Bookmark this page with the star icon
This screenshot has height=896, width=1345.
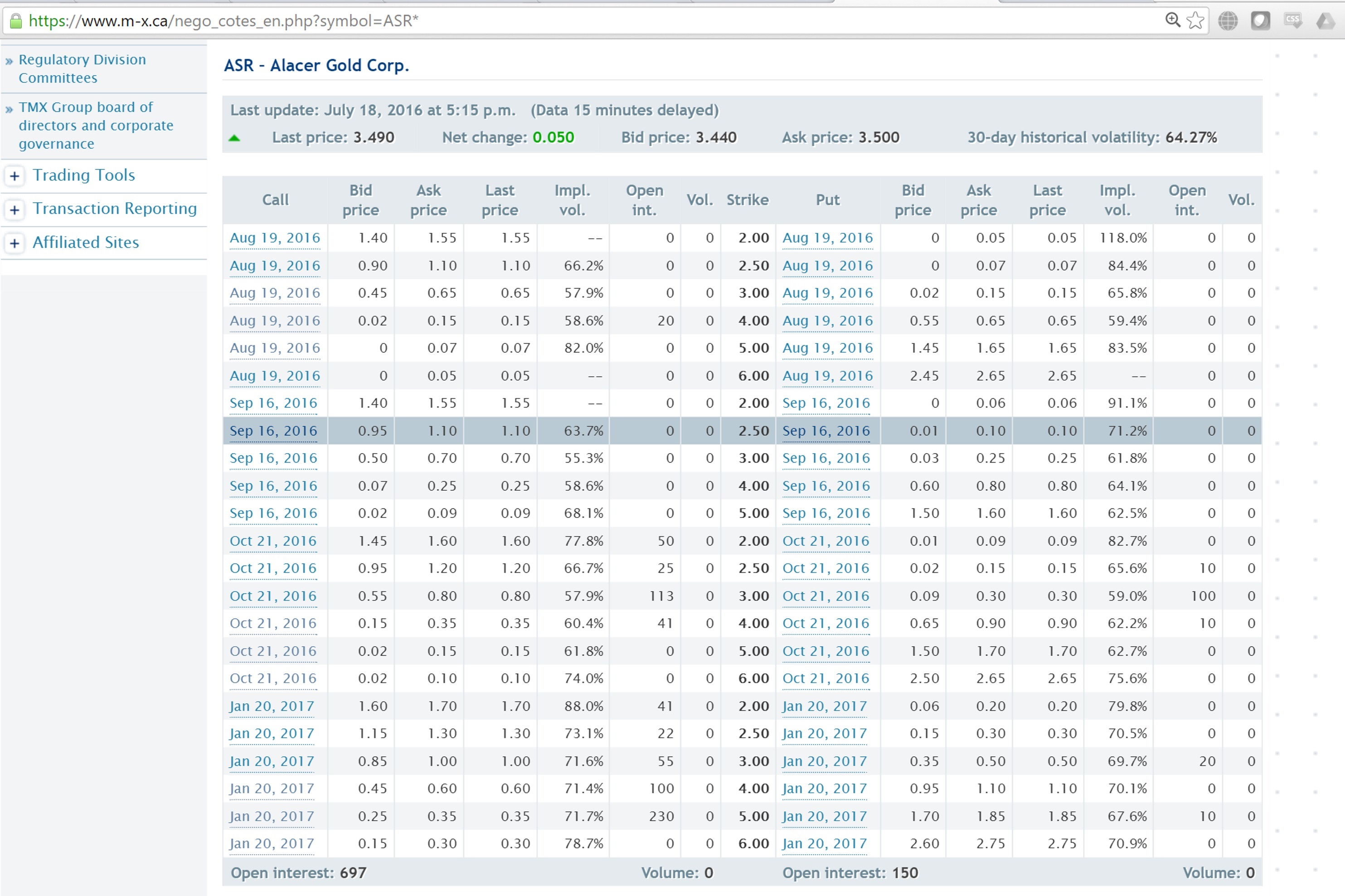point(1194,20)
